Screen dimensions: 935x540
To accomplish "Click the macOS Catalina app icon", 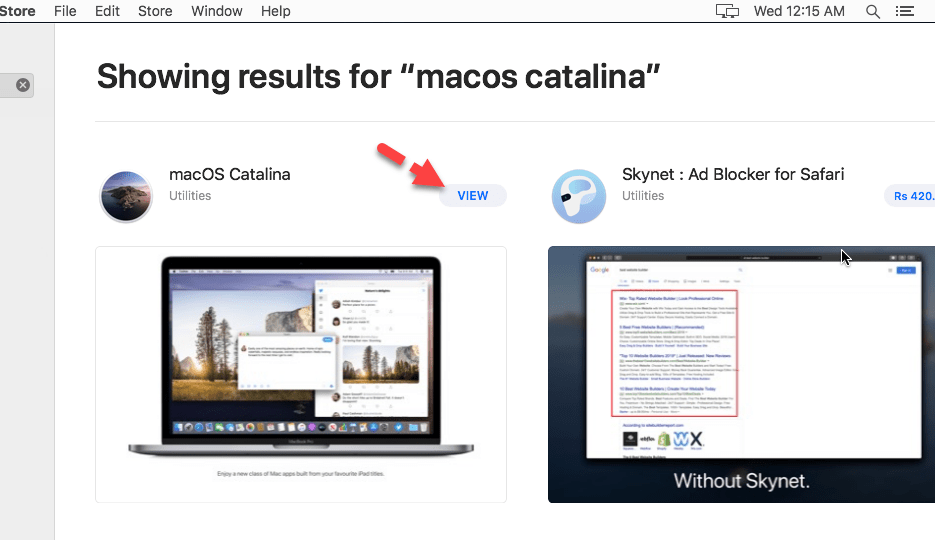I will (x=126, y=196).
